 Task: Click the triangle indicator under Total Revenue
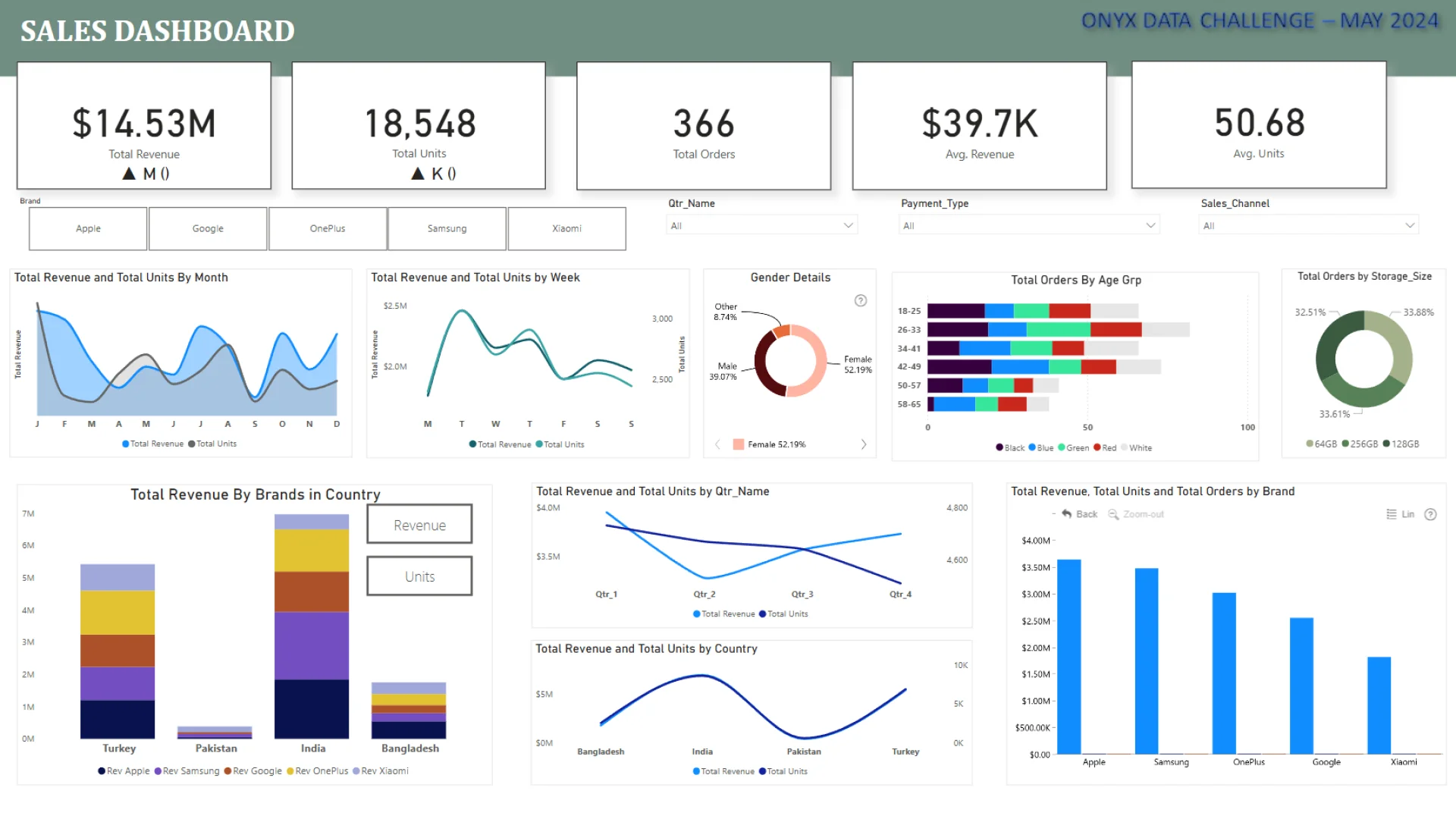coord(129,174)
